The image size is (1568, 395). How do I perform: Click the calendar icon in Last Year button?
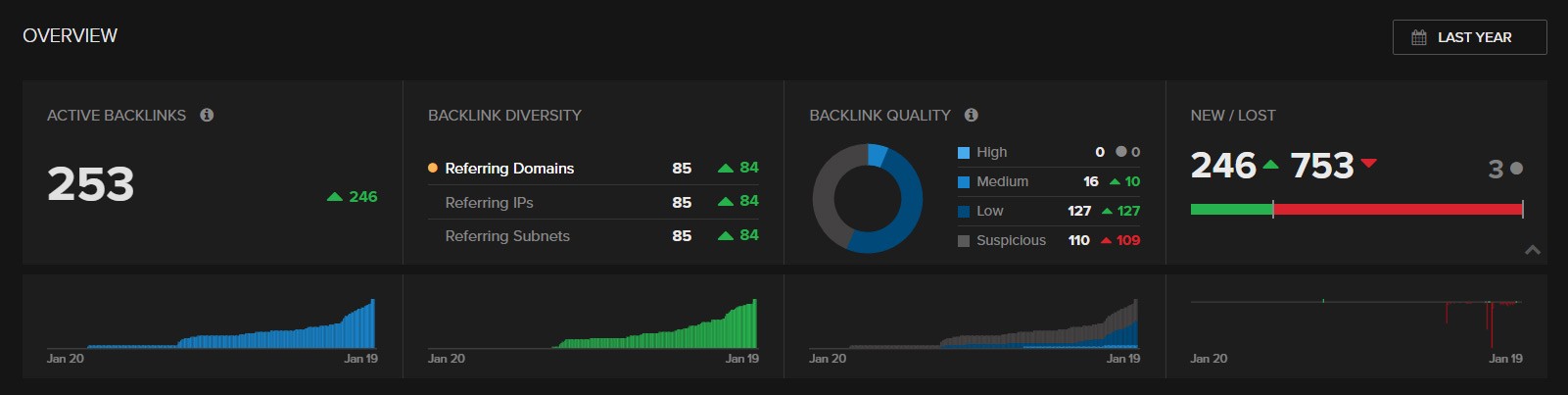[1419, 37]
